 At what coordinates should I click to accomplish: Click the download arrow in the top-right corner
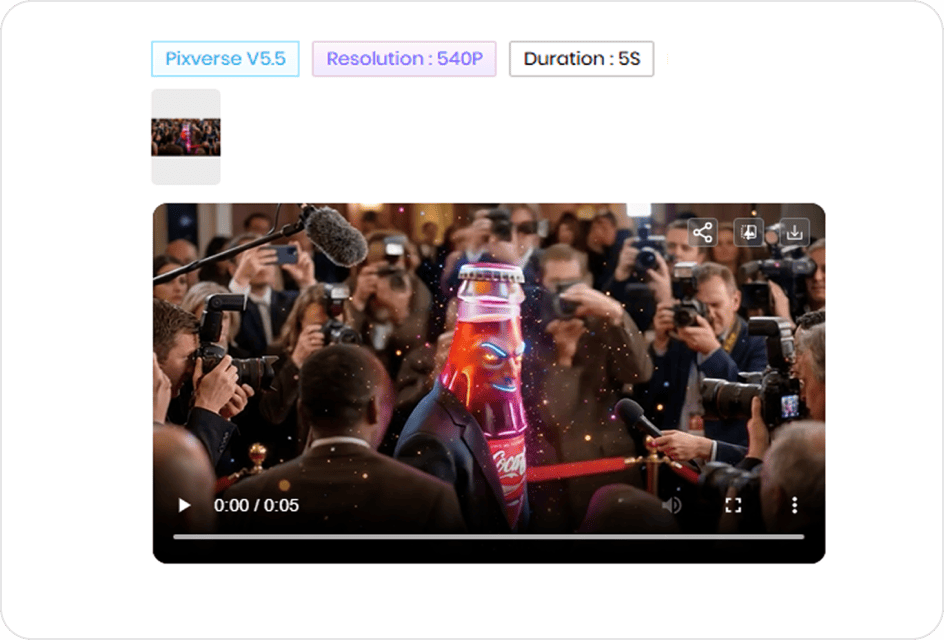click(x=795, y=232)
